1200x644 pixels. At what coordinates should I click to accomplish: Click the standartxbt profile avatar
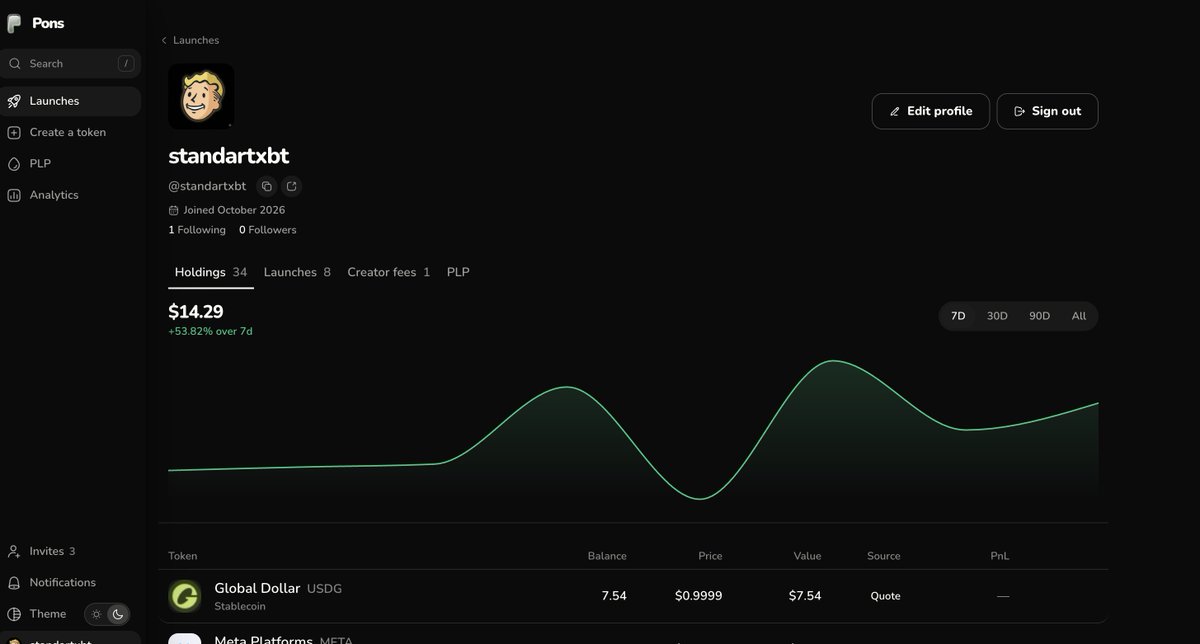pos(201,97)
